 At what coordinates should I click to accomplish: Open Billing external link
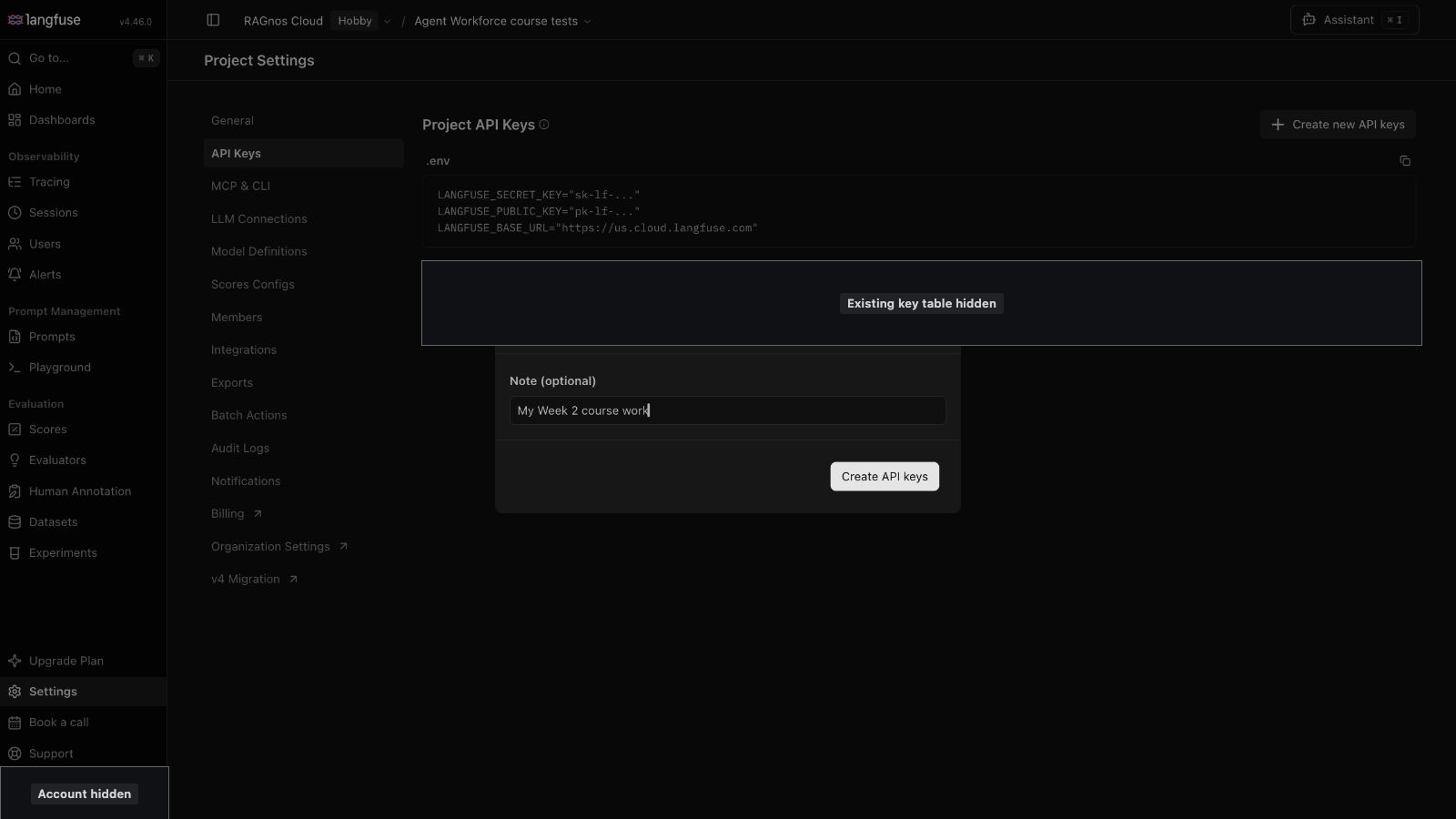coord(303,514)
